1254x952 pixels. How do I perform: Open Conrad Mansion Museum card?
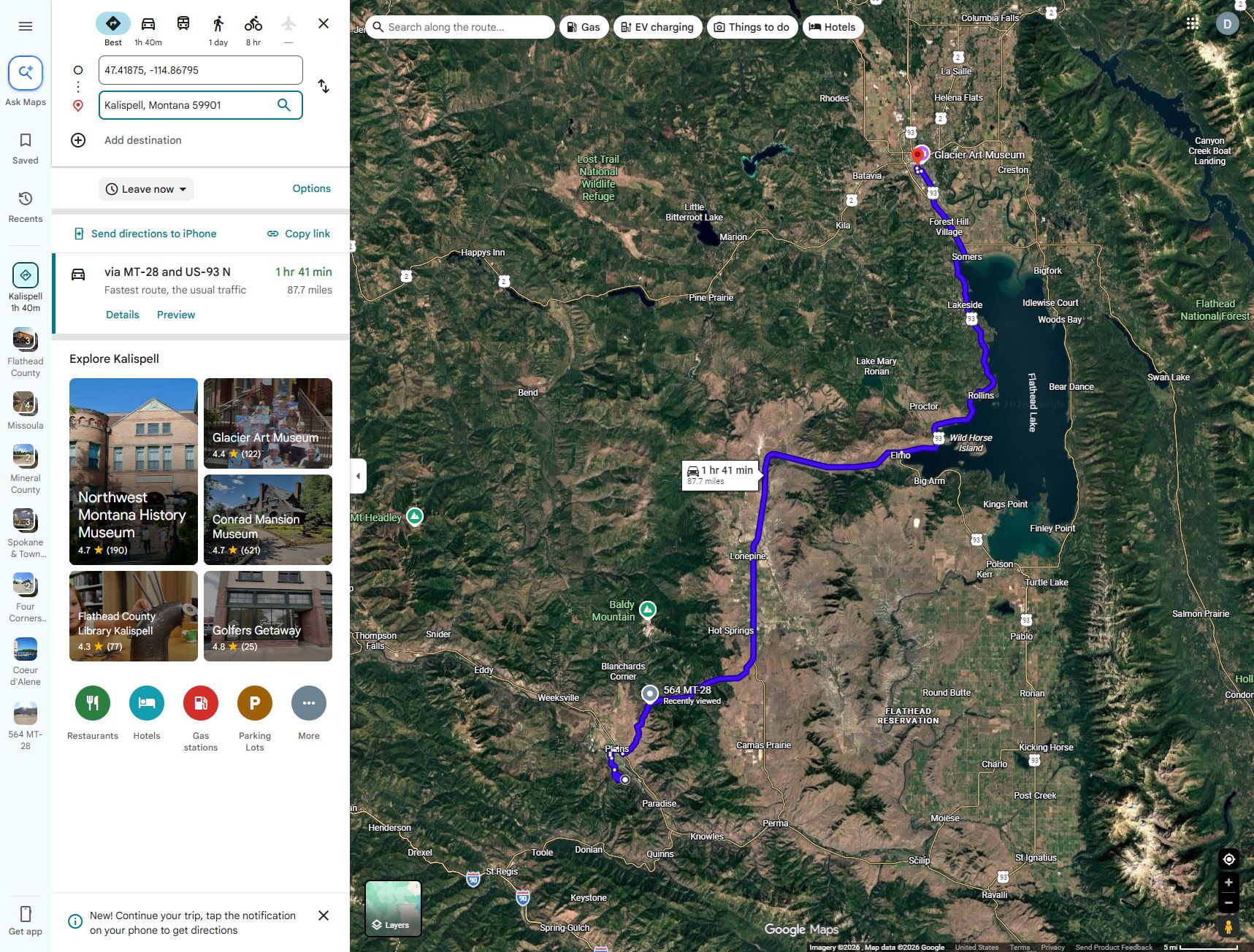point(268,520)
